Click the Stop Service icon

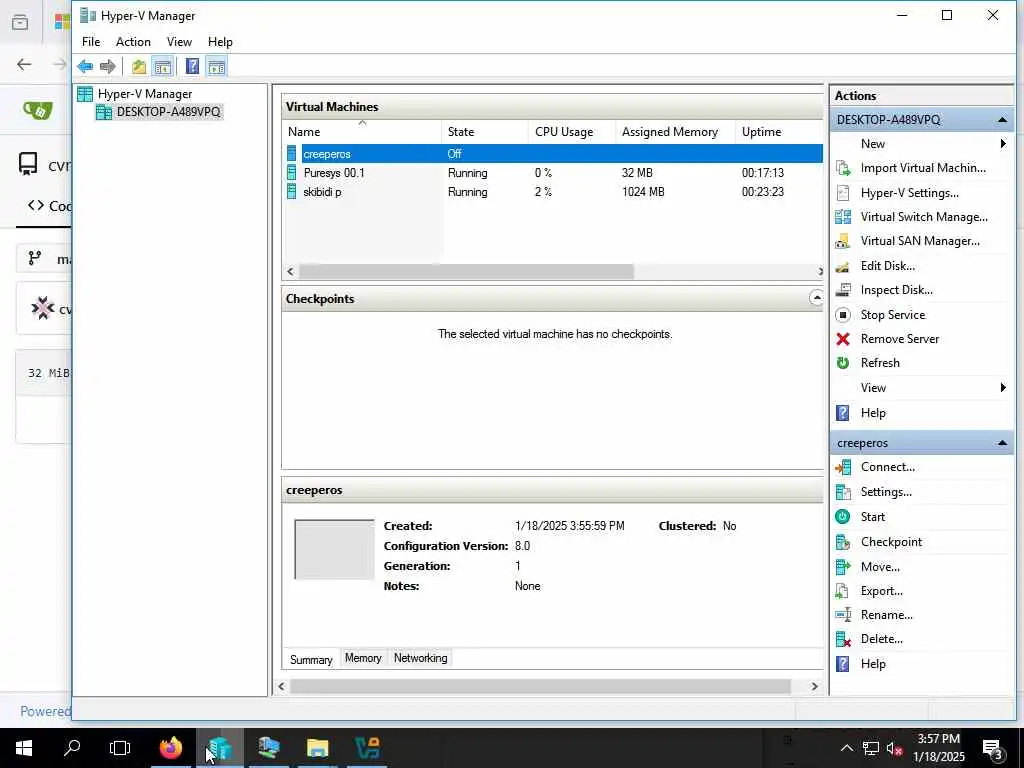[843, 315]
